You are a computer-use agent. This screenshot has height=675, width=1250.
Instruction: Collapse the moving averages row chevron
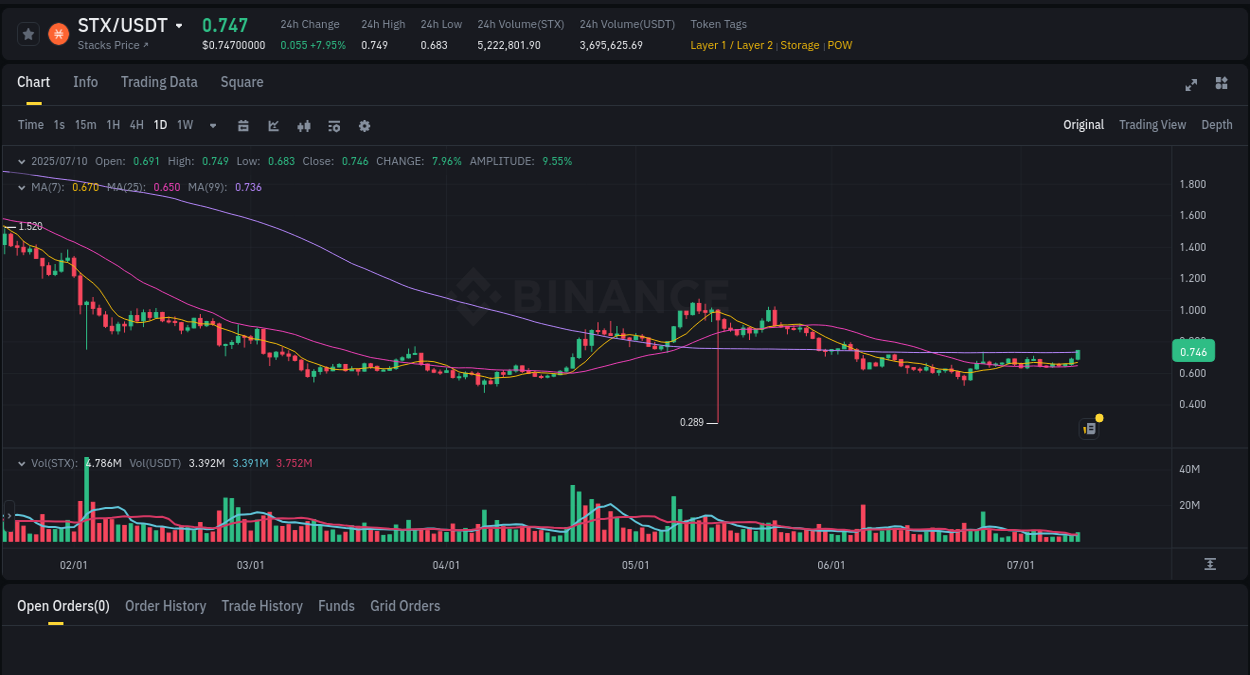point(20,187)
